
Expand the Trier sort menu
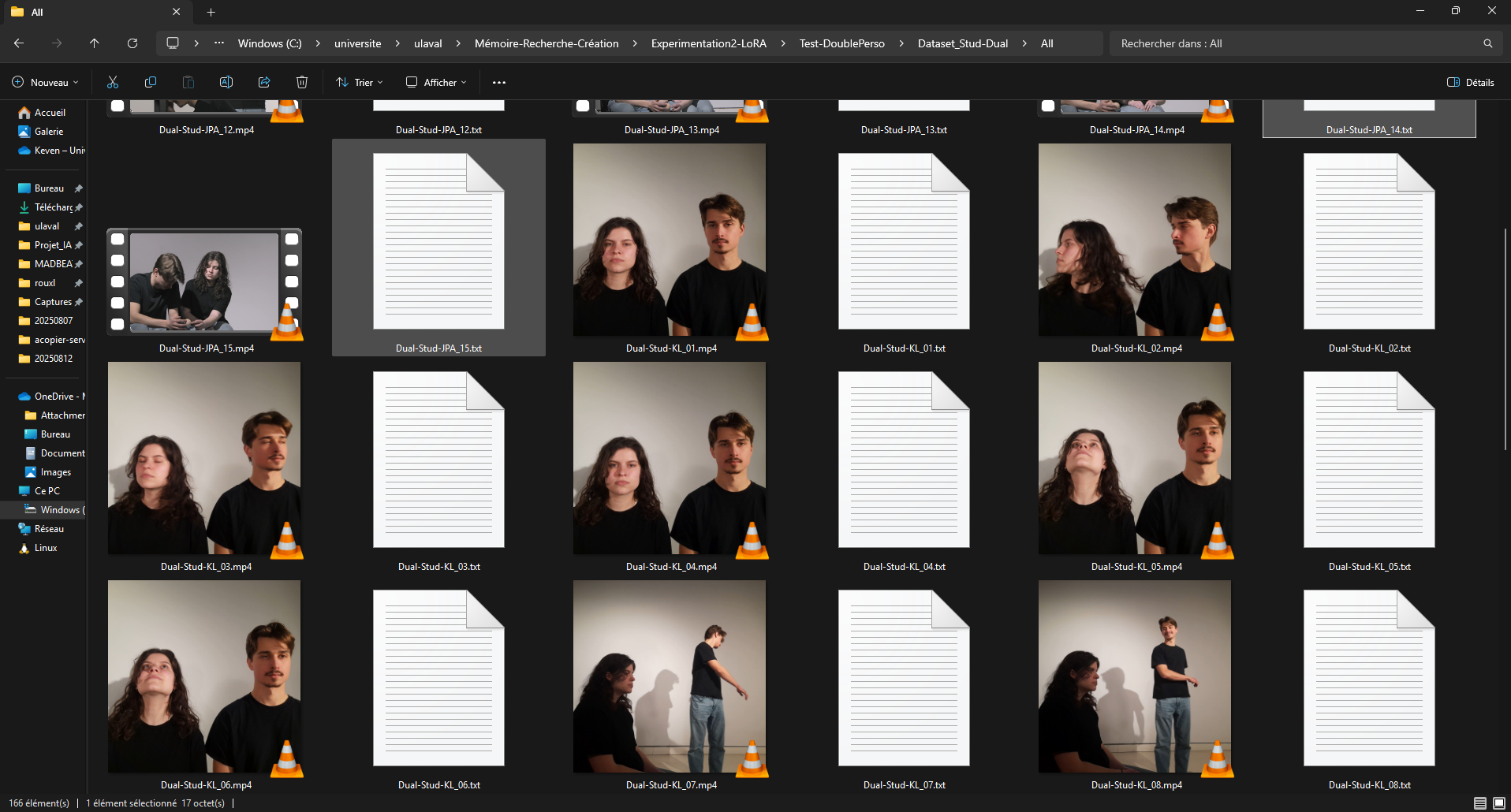click(360, 82)
